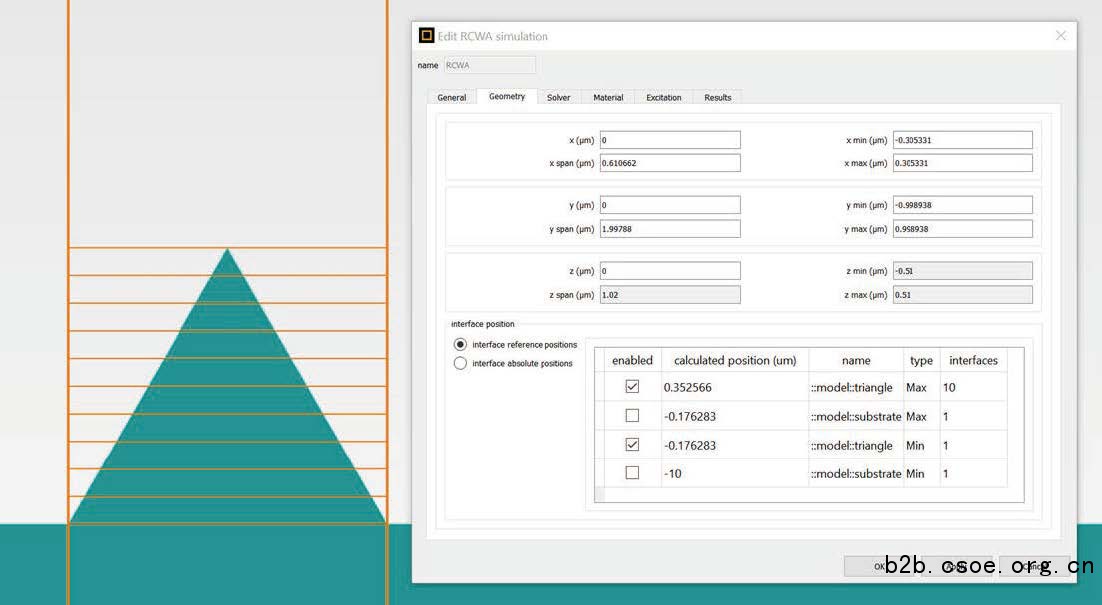Open the Excitation tab
Image resolution: width=1102 pixels, height=605 pixels.
click(x=663, y=98)
